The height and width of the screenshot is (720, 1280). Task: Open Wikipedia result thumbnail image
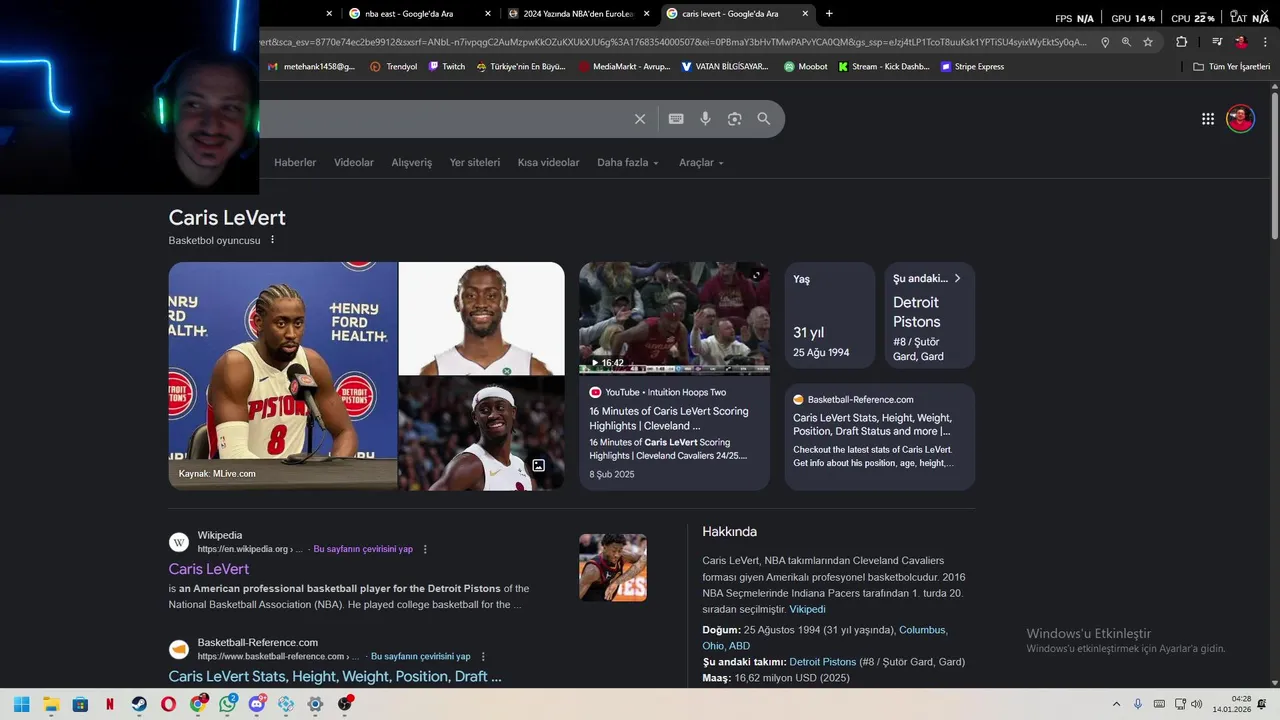[x=613, y=568]
